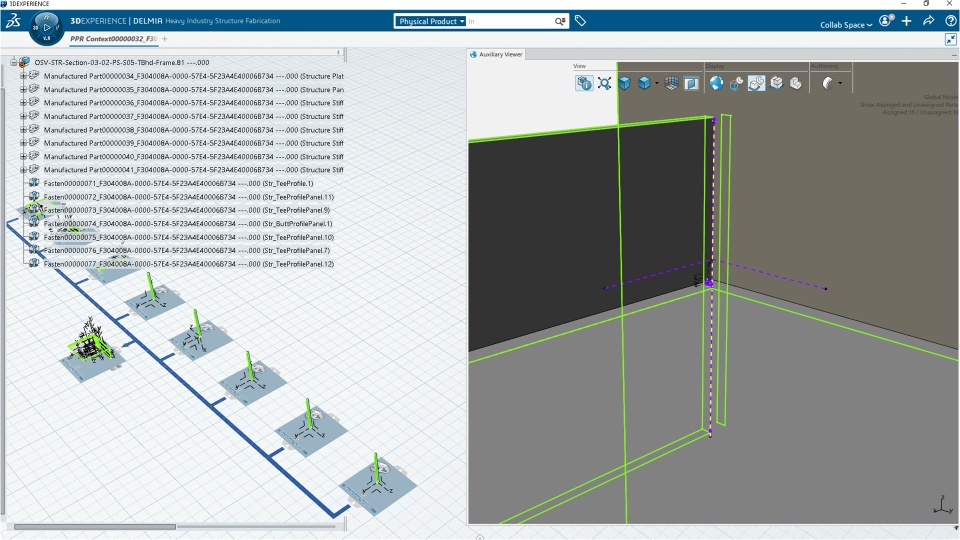This screenshot has height=540, width=960.
Task: Select the PPR Context00000032 tab
Action: click(x=113, y=39)
